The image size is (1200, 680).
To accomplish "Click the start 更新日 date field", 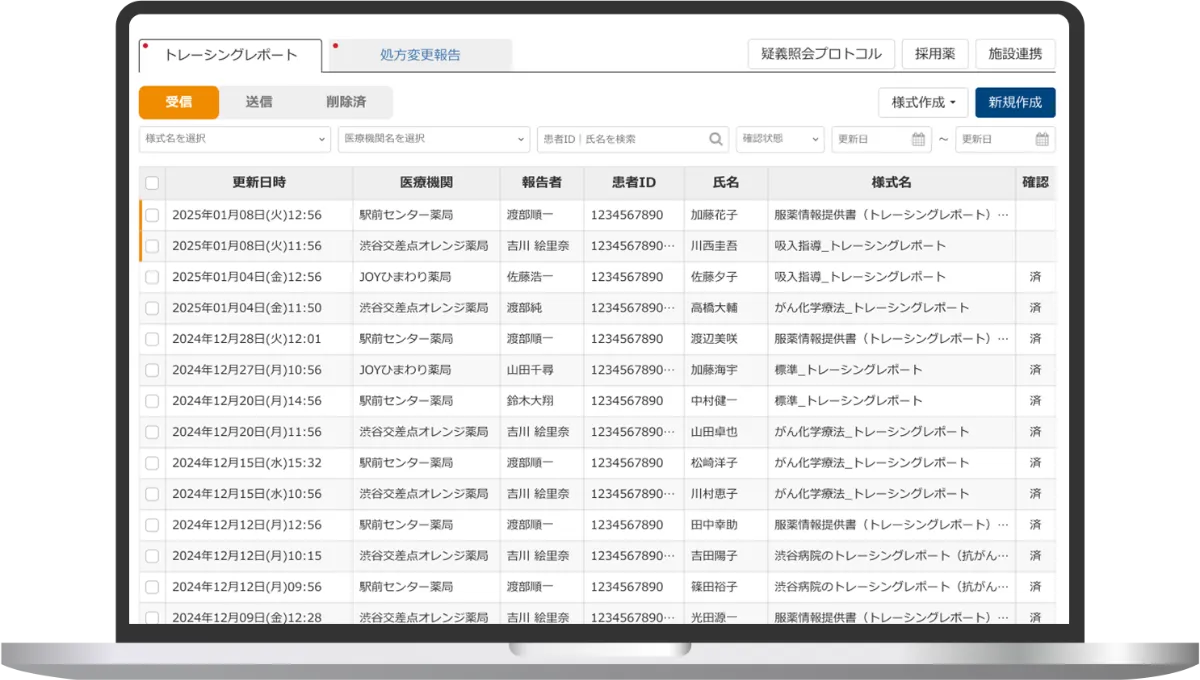I will pos(881,139).
